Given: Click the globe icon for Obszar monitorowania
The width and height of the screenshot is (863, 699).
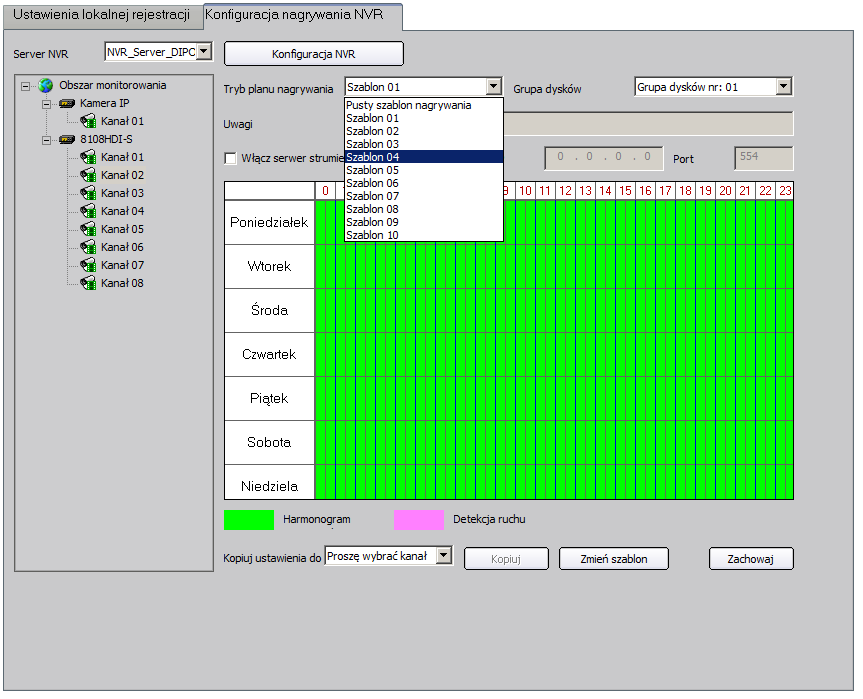Looking at the screenshot, I should click(46, 85).
